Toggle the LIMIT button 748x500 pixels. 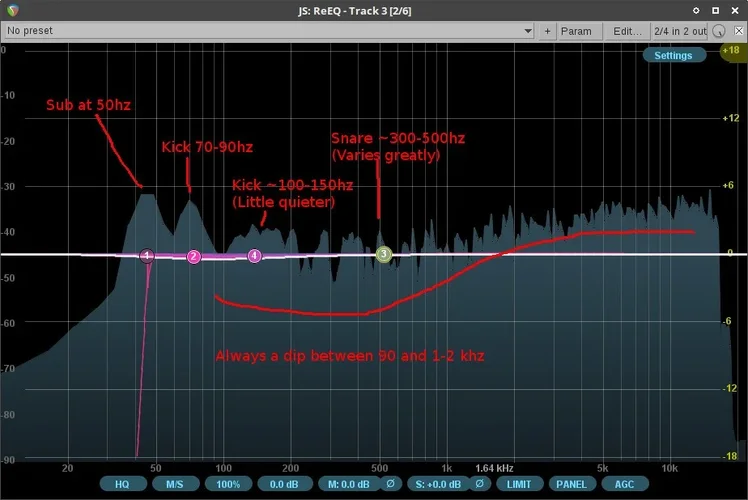(519, 484)
